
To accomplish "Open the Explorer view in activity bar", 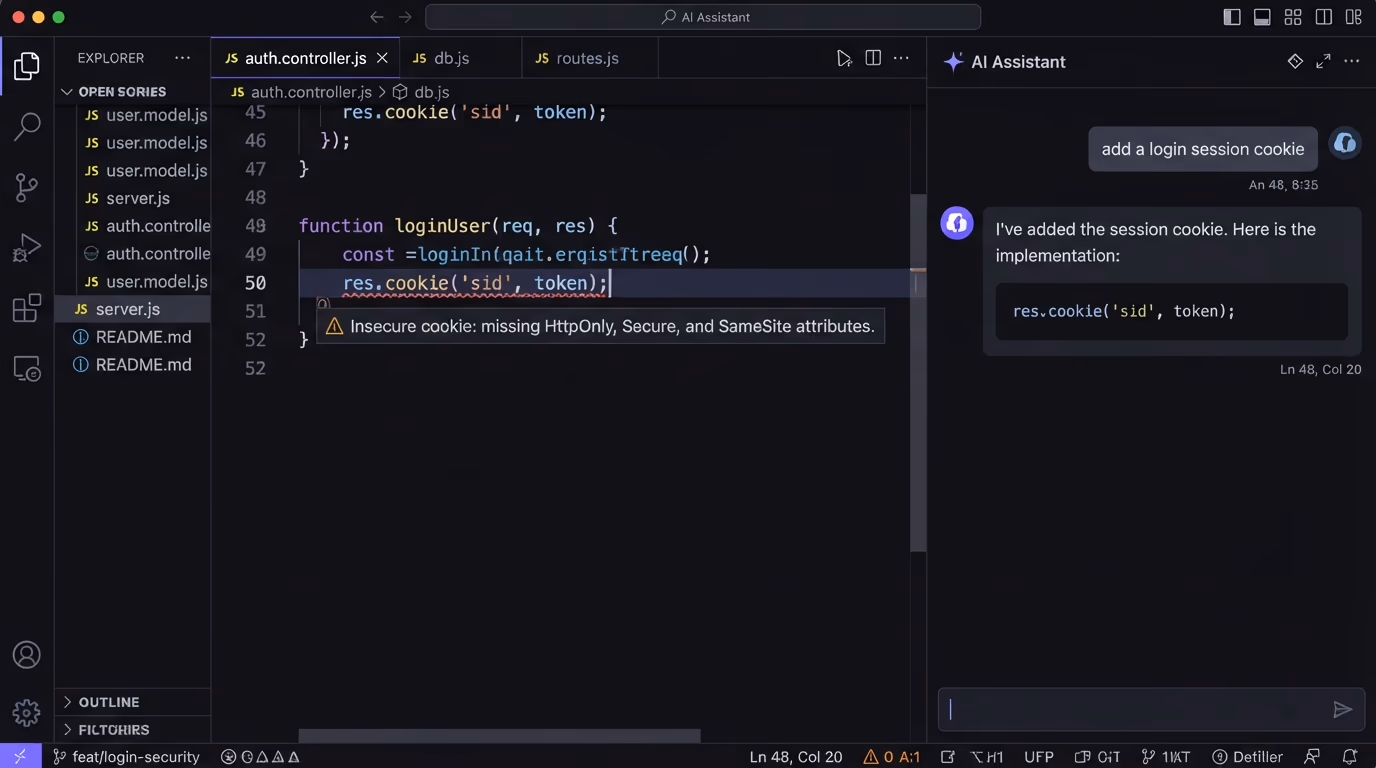I will (x=27, y=66).
